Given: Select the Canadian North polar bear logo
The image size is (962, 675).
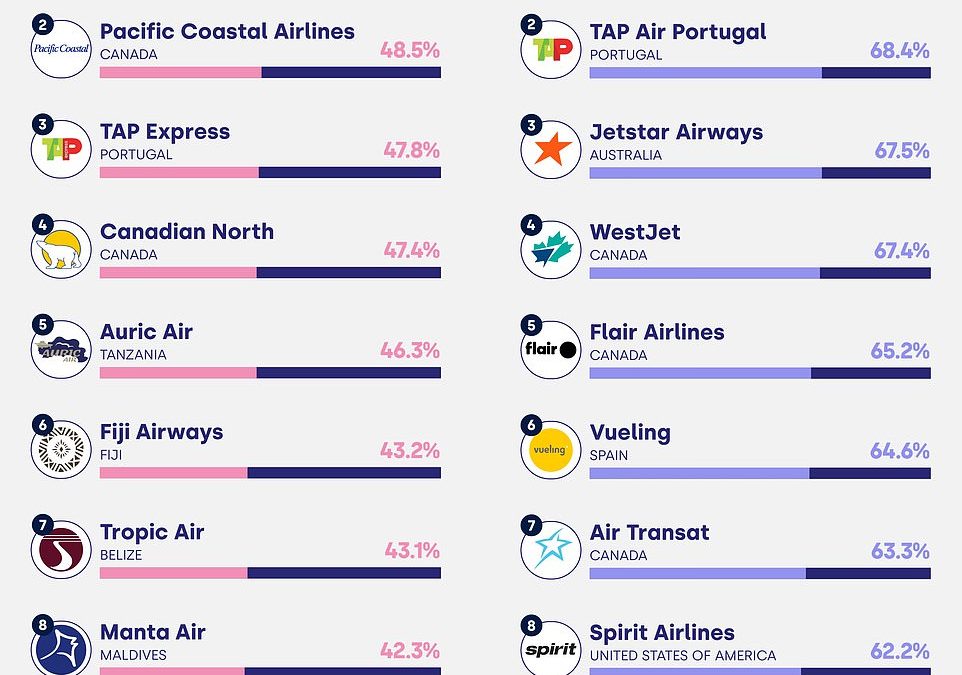Looking at the screenshot, I should coord(61,249).
